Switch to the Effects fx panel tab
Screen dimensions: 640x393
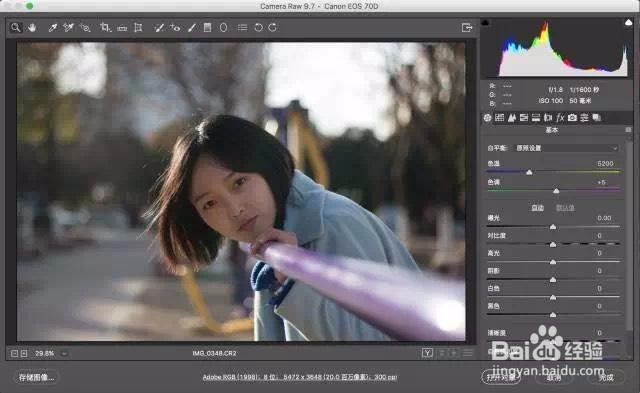click(x=560, y=118)
